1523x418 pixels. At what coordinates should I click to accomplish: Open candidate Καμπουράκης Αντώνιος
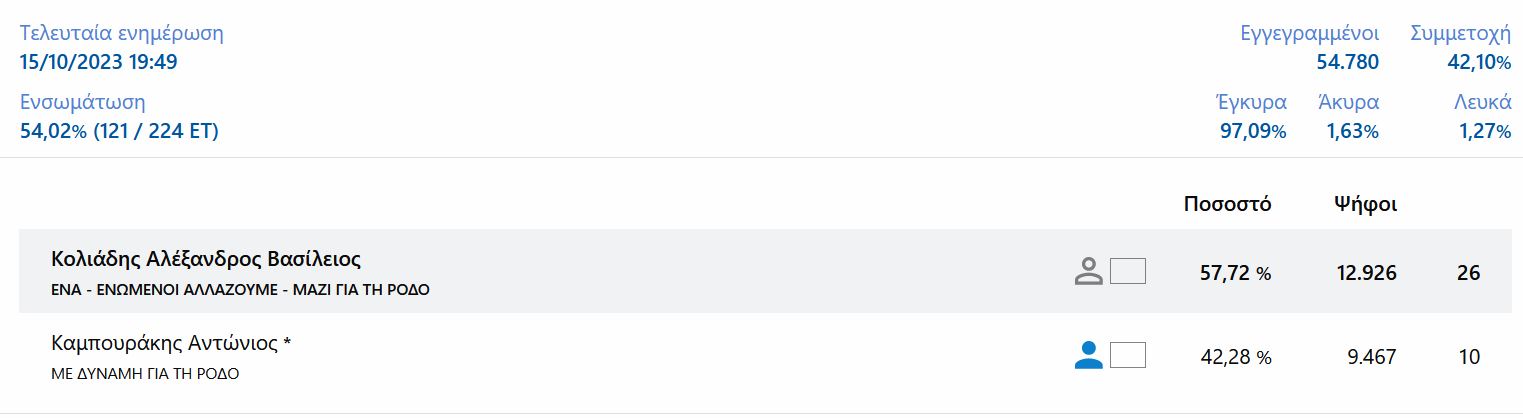[x=171, y=344]
